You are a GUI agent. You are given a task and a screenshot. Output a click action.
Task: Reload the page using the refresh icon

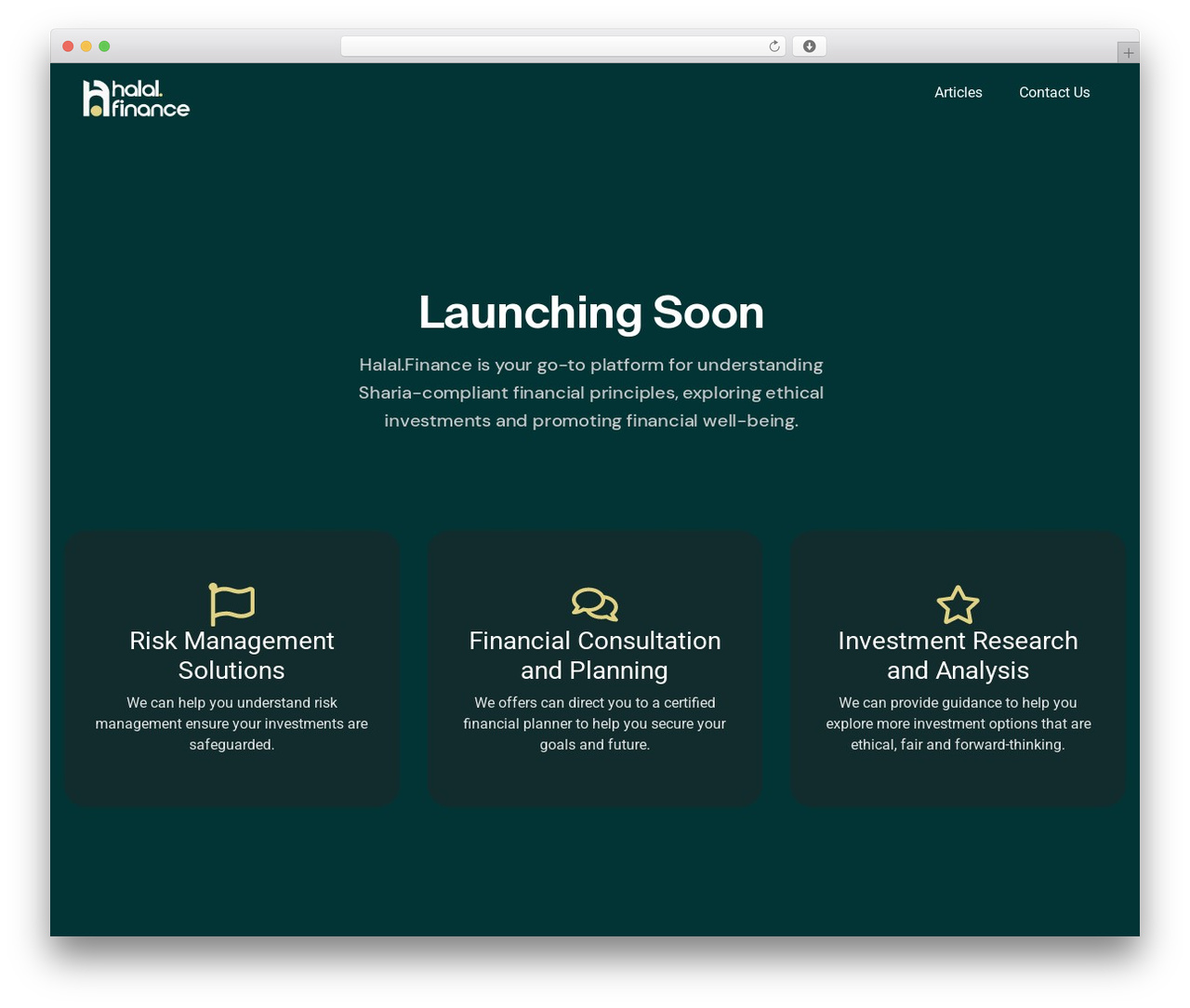point(774,46)
